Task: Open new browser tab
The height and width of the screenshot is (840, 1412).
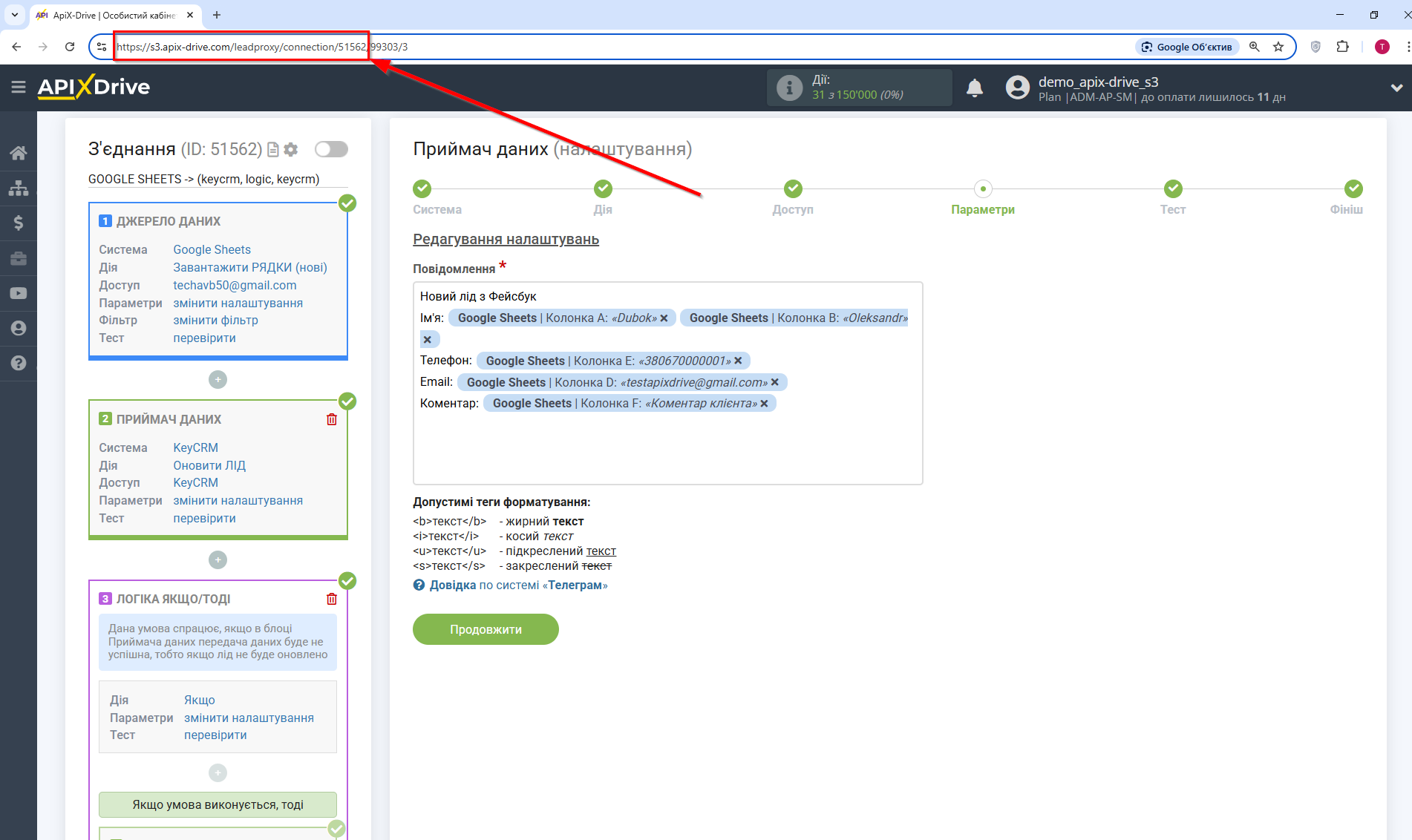Action: [x=217, y=15]
